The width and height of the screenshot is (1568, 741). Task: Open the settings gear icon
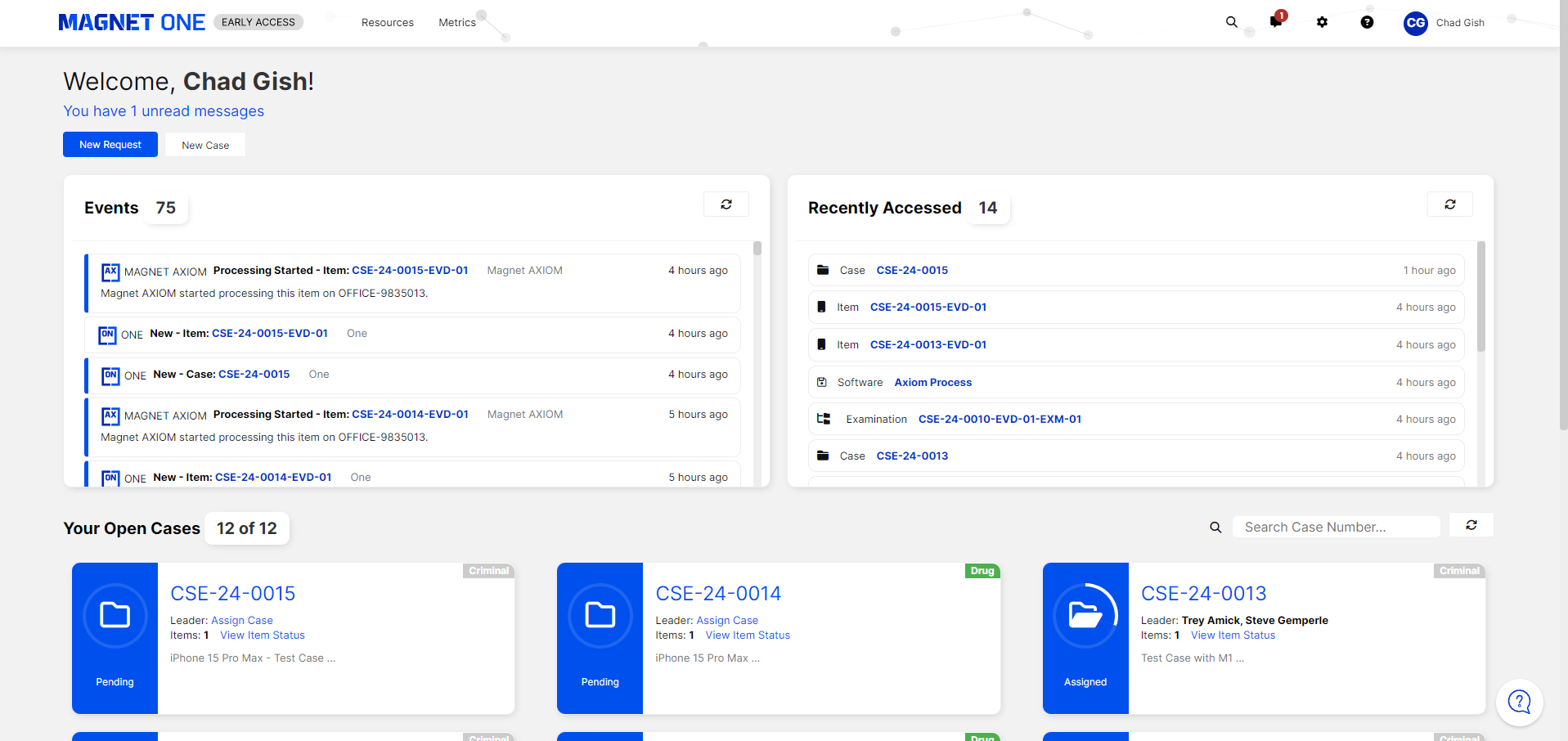[x=1322, y=22]
